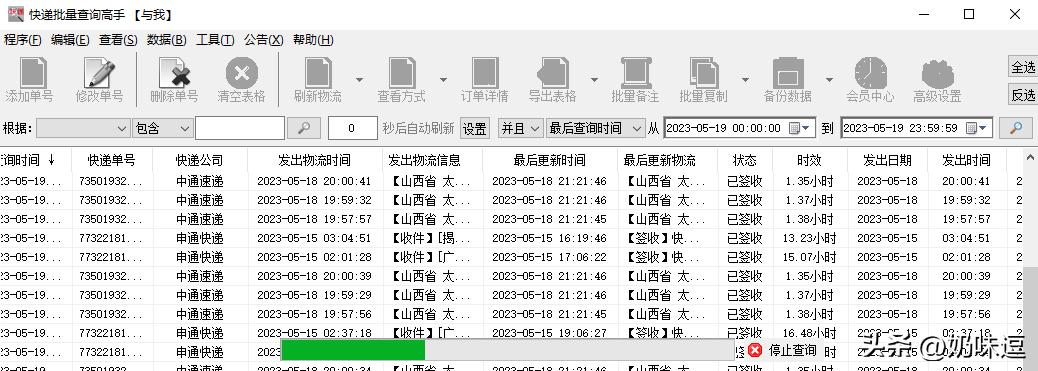Open the 并且 logic dropdown
Viewport: 1038px width, 371px height.
pyautogui.click(x=521, y=128)
